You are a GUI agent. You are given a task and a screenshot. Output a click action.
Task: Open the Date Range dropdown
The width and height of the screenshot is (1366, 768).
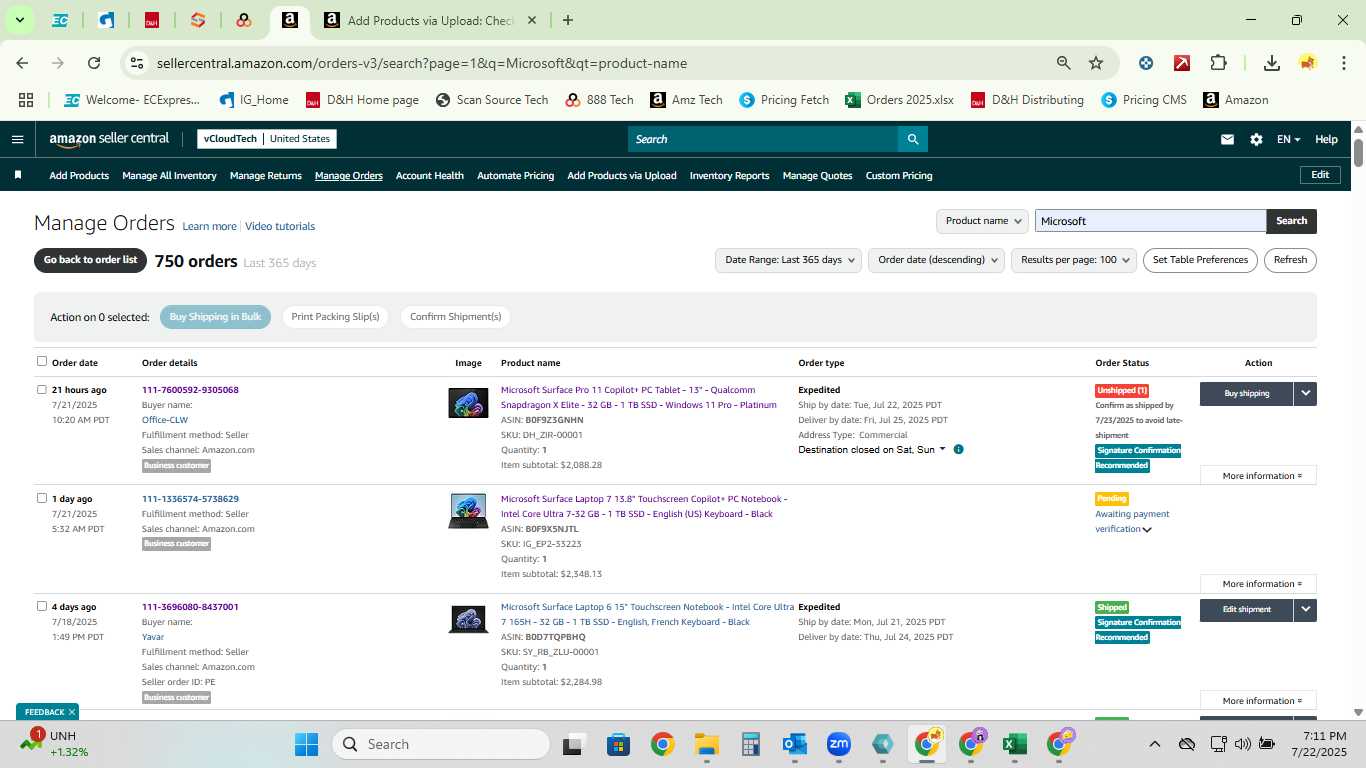788,260
